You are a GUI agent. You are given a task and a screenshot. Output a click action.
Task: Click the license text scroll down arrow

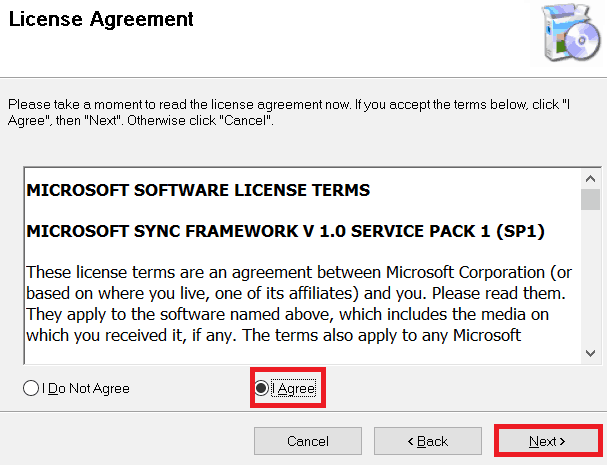tap(590, 353)
